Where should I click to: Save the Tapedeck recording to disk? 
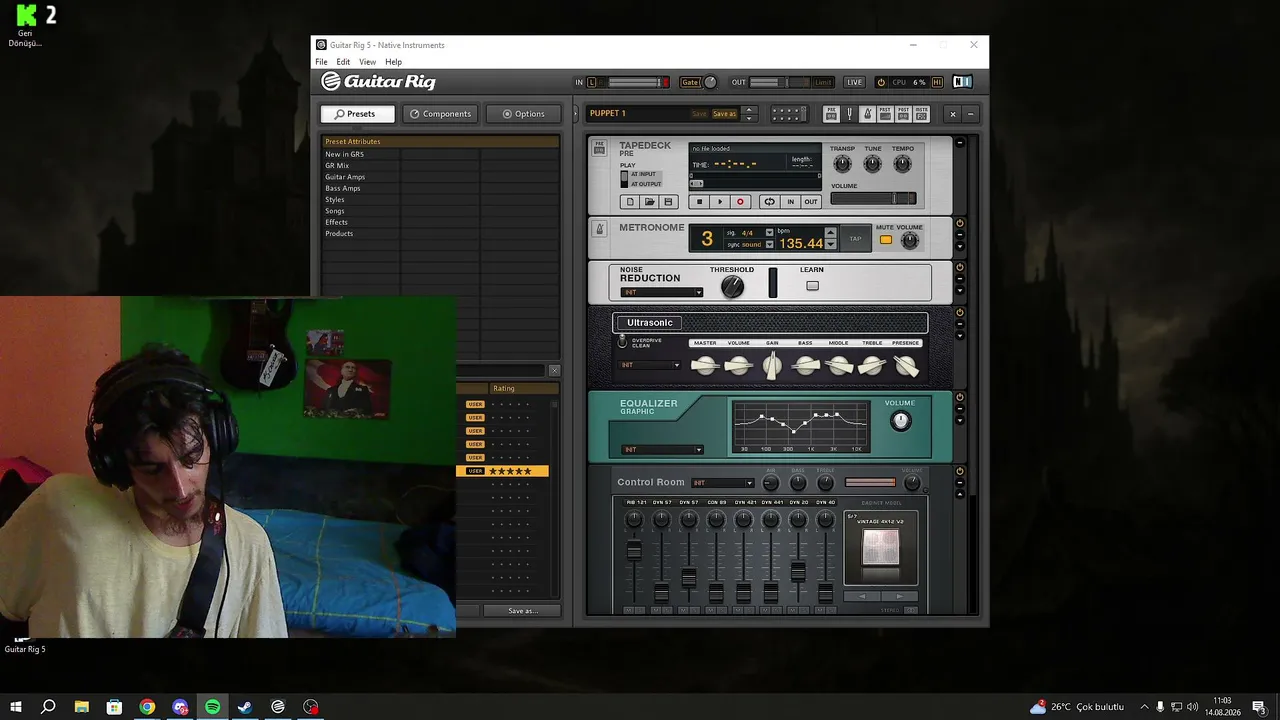tap(668, 202)
